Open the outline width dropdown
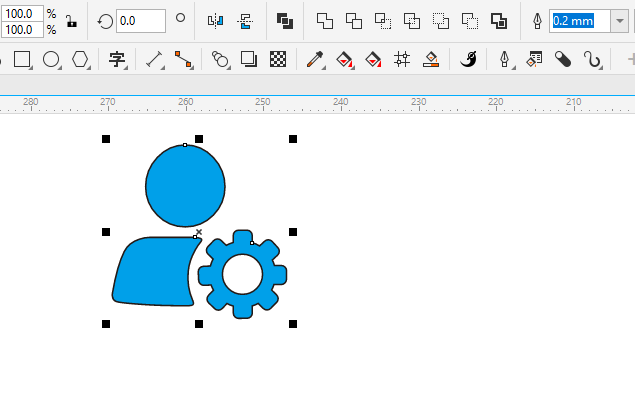 [620, 21]
